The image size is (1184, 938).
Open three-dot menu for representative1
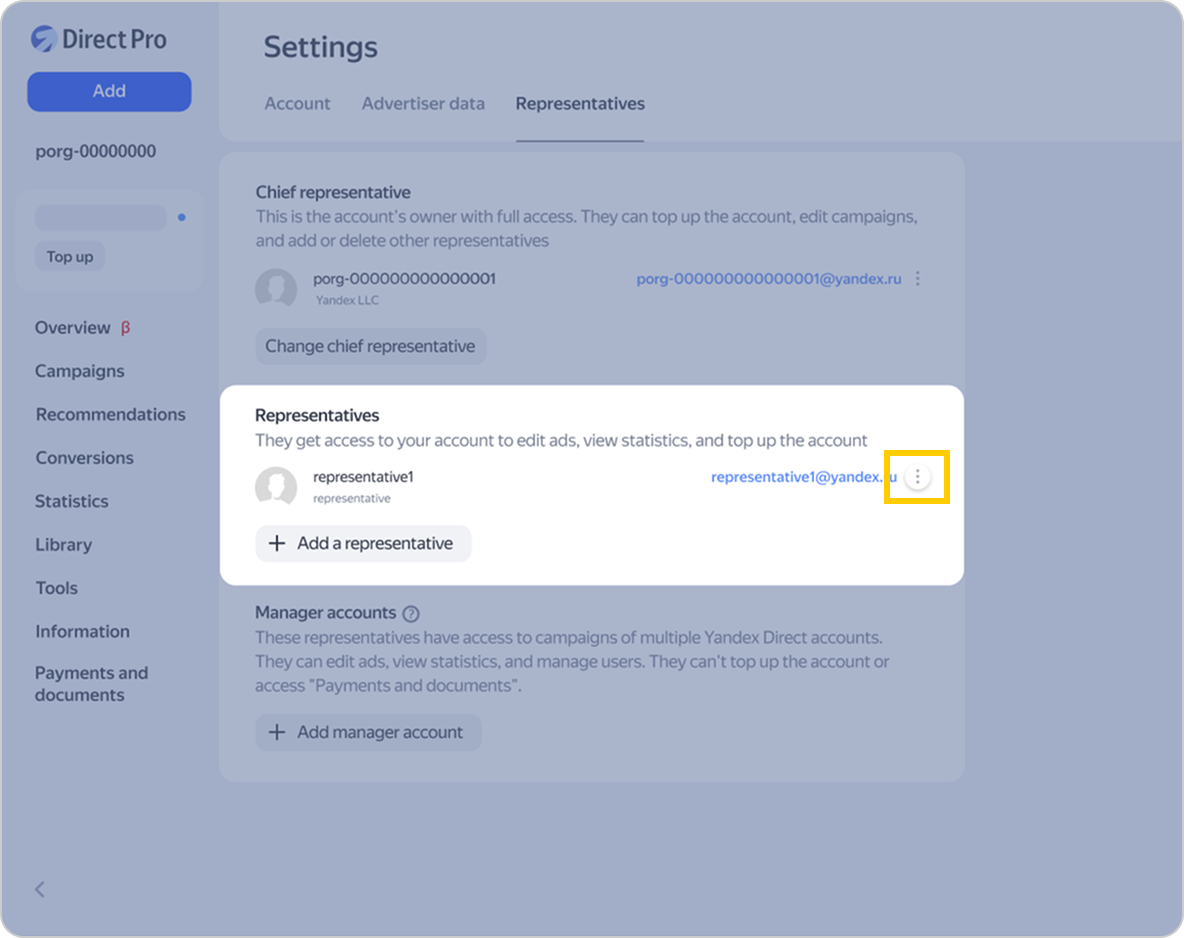pos(918,478)
